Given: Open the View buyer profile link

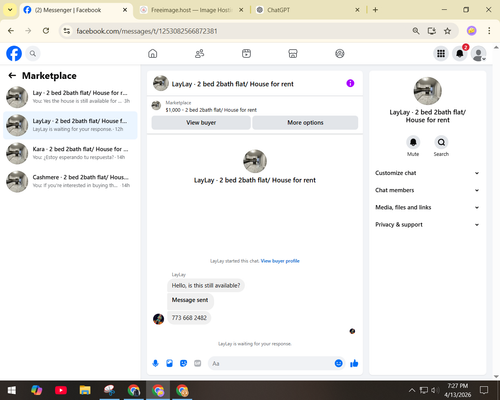Looking at the screenshot, I should (280, 261).
